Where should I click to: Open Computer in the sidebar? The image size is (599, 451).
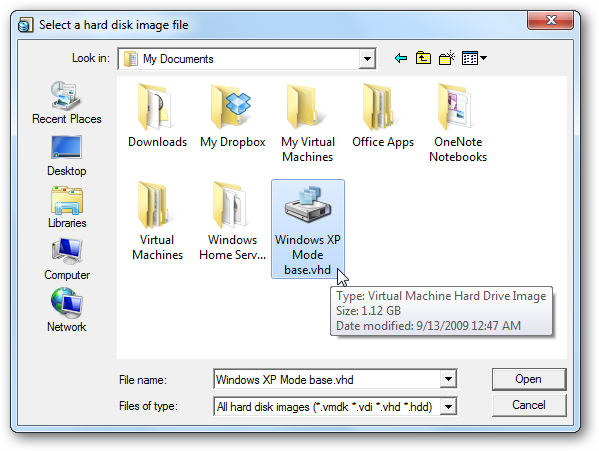coord(67,260)
